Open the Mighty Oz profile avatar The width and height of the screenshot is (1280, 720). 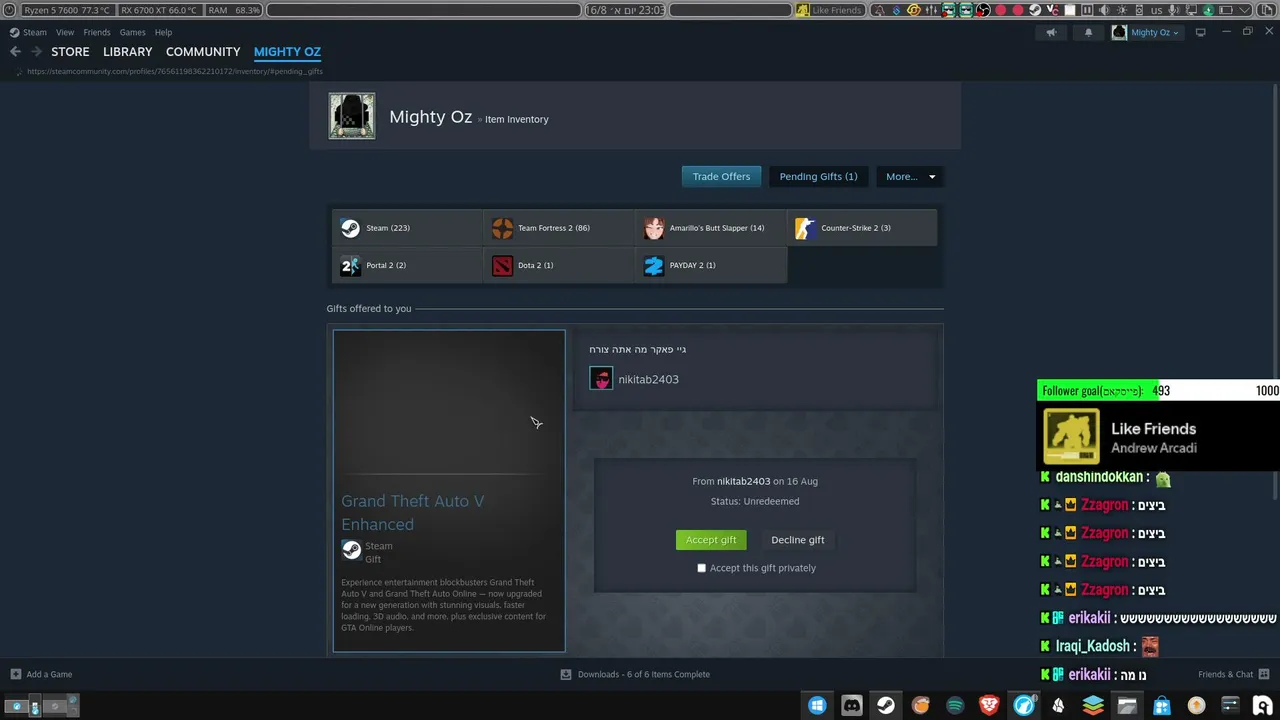click(352, 116)
